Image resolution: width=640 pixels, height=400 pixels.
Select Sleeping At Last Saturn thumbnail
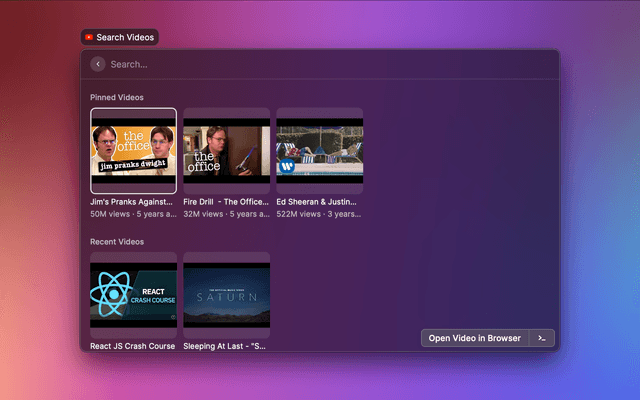pos(227,295)
